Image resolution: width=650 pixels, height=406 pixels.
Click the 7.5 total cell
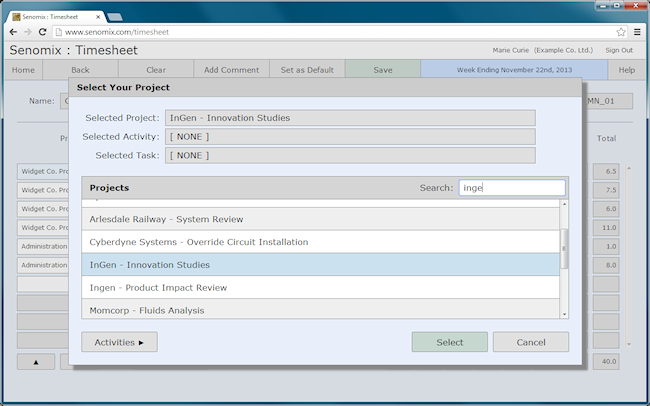click(x=606, y=190)
